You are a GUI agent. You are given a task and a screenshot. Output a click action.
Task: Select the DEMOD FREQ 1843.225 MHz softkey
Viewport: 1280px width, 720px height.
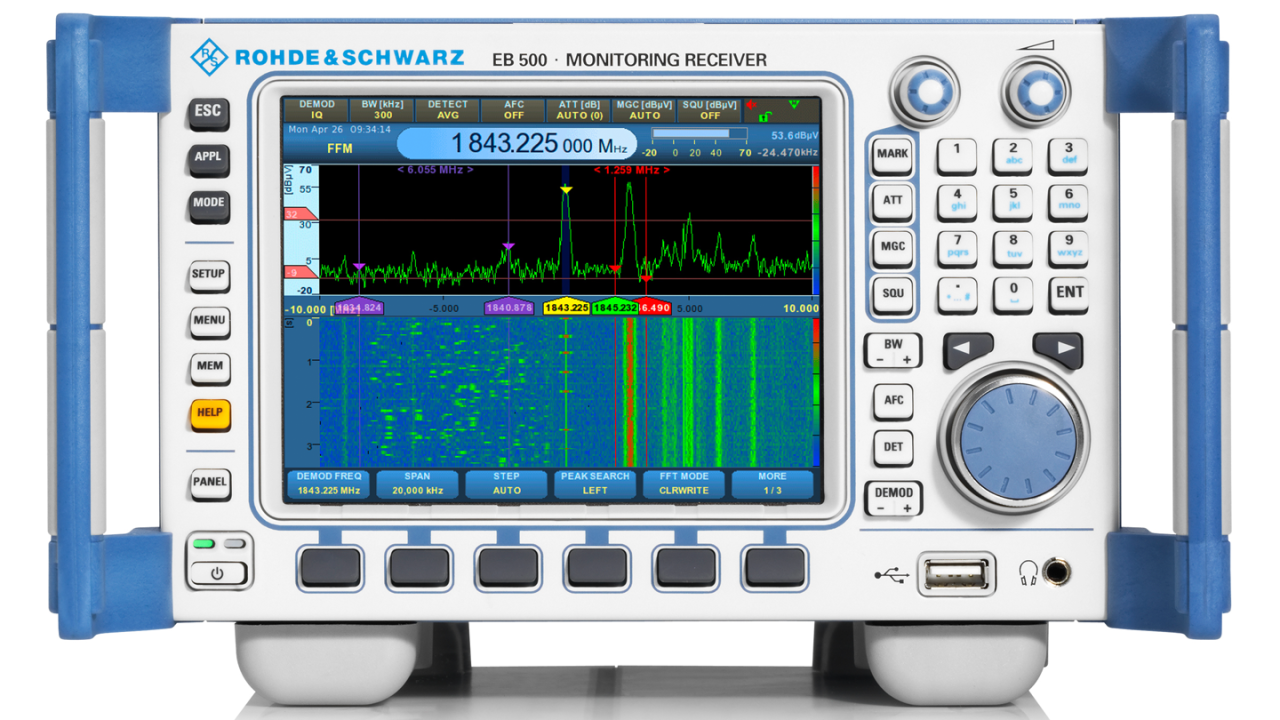click(x=329, y=484)
